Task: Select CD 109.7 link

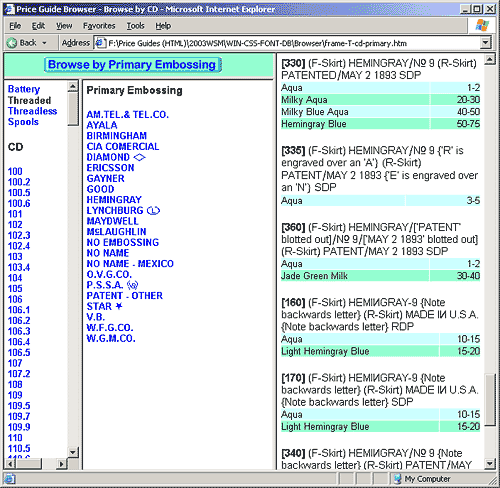Action: click(19, 416)
